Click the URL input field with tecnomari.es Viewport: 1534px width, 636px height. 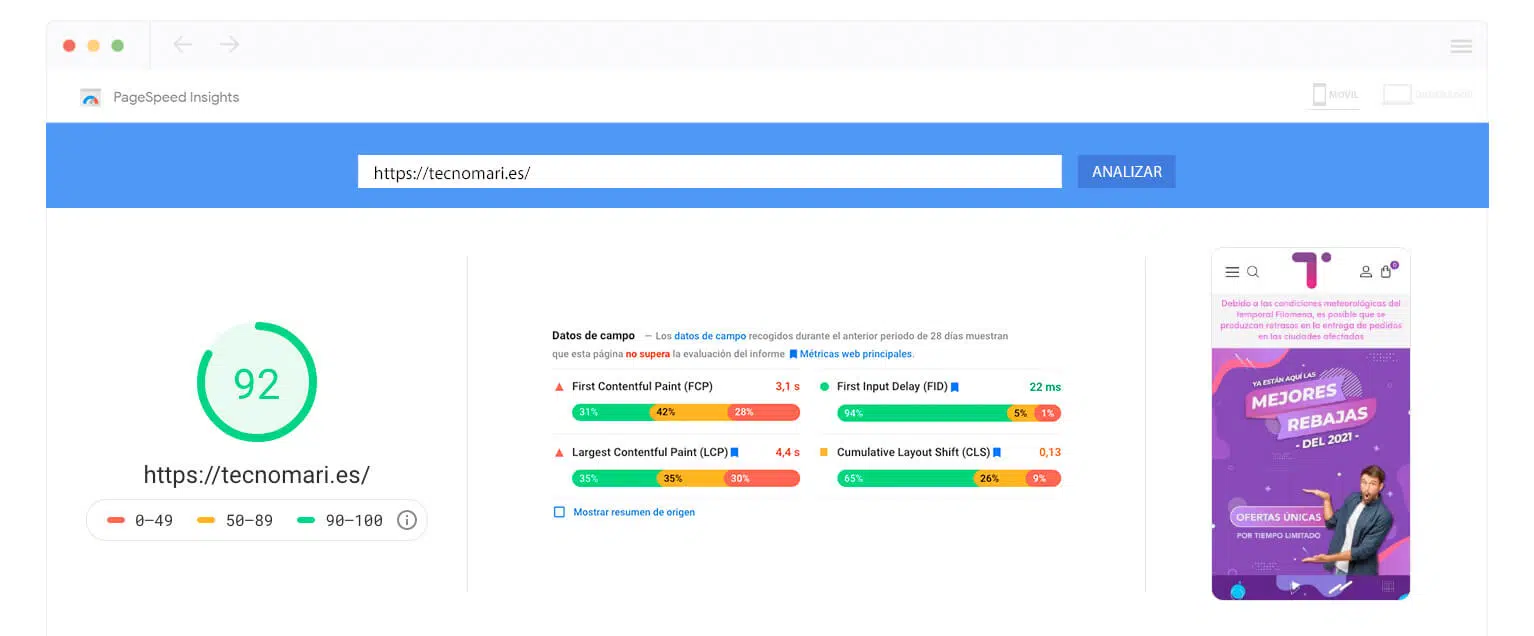[710, 172]
